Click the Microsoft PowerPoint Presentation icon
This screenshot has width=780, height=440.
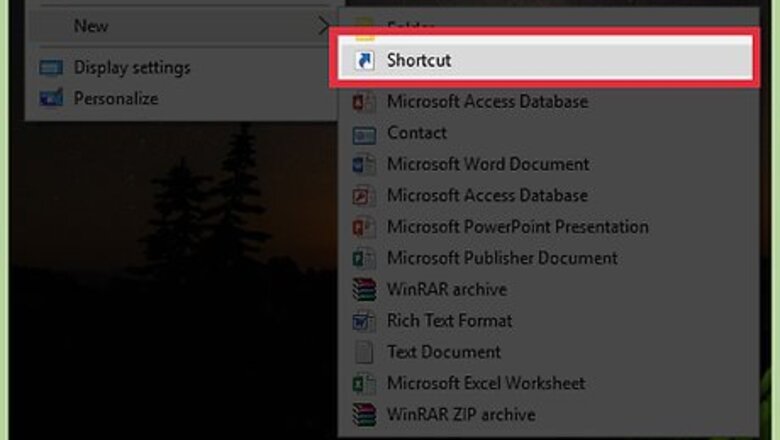pyautogui.click(x=364, y=228)
